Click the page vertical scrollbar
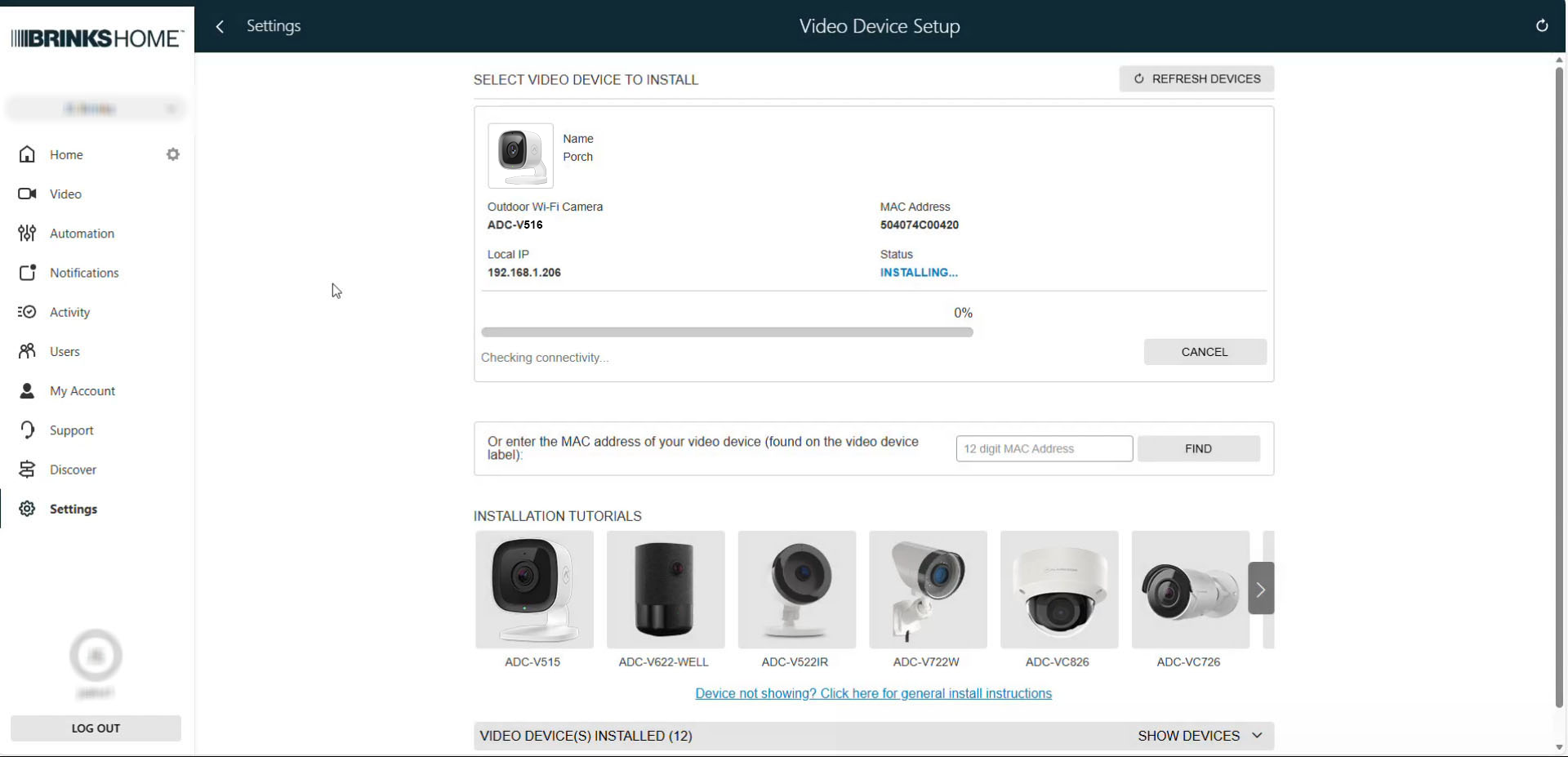1568x757 pixels. click(1559, 388)
